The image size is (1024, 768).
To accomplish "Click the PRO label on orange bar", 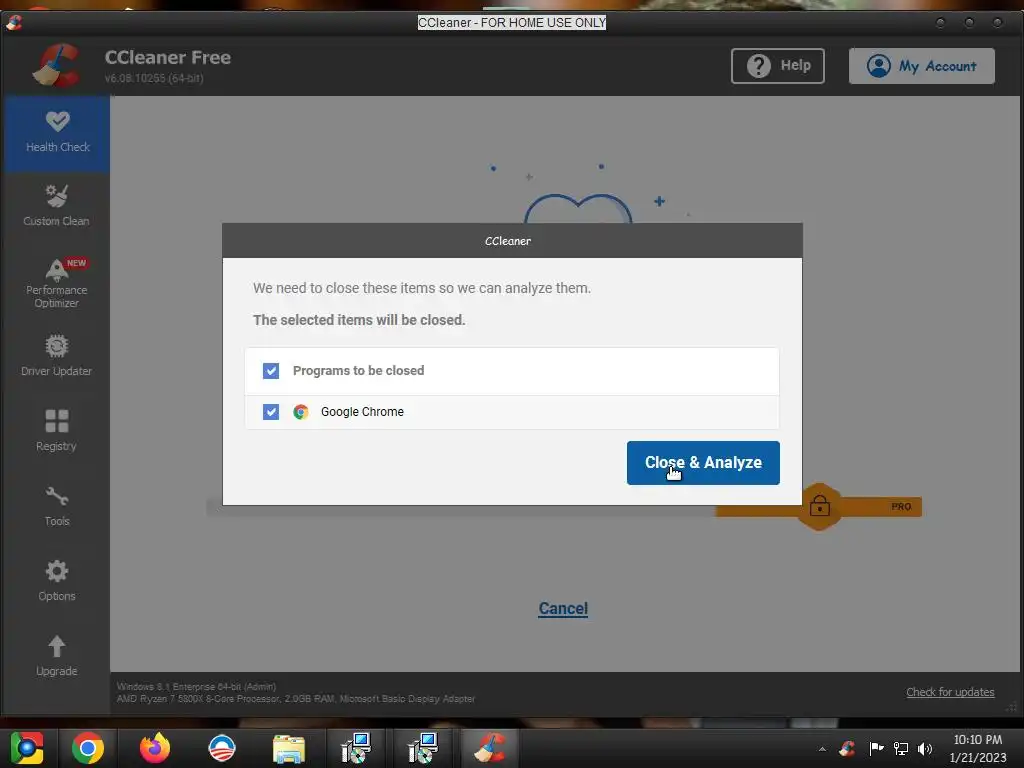I will (x=901, y=507).
